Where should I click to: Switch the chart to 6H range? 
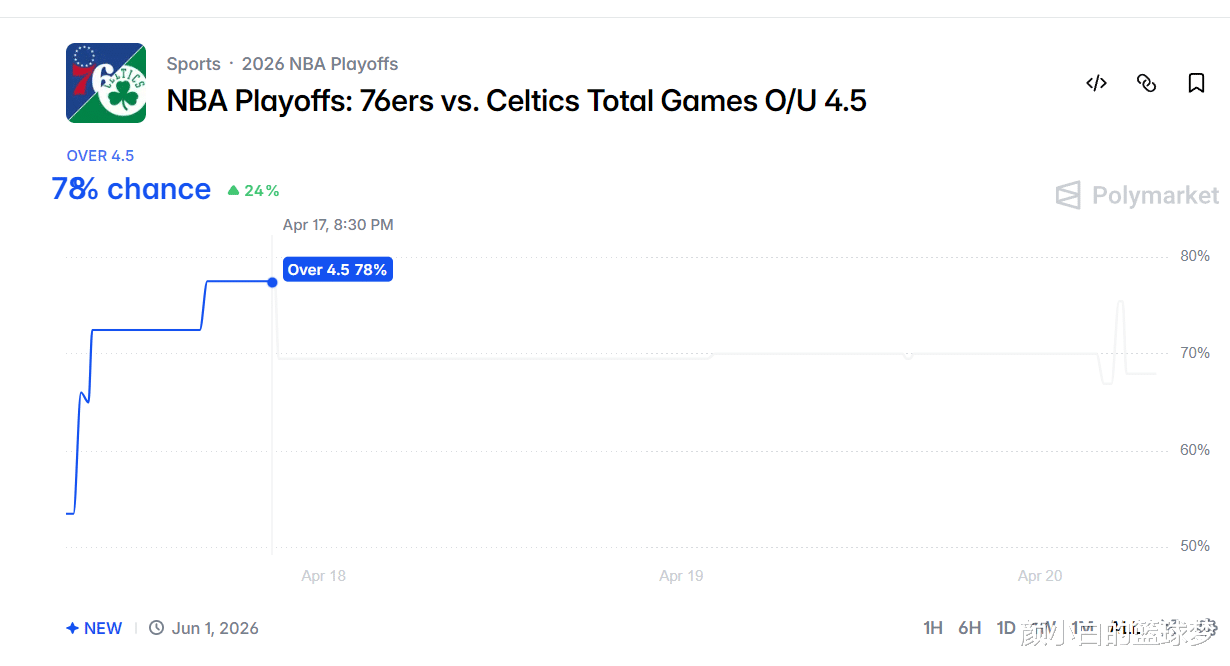coord(969,628)
